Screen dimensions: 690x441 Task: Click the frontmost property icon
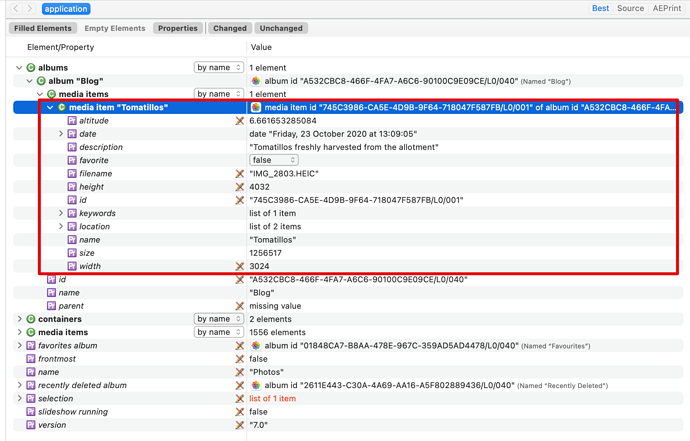pos(31,359)
